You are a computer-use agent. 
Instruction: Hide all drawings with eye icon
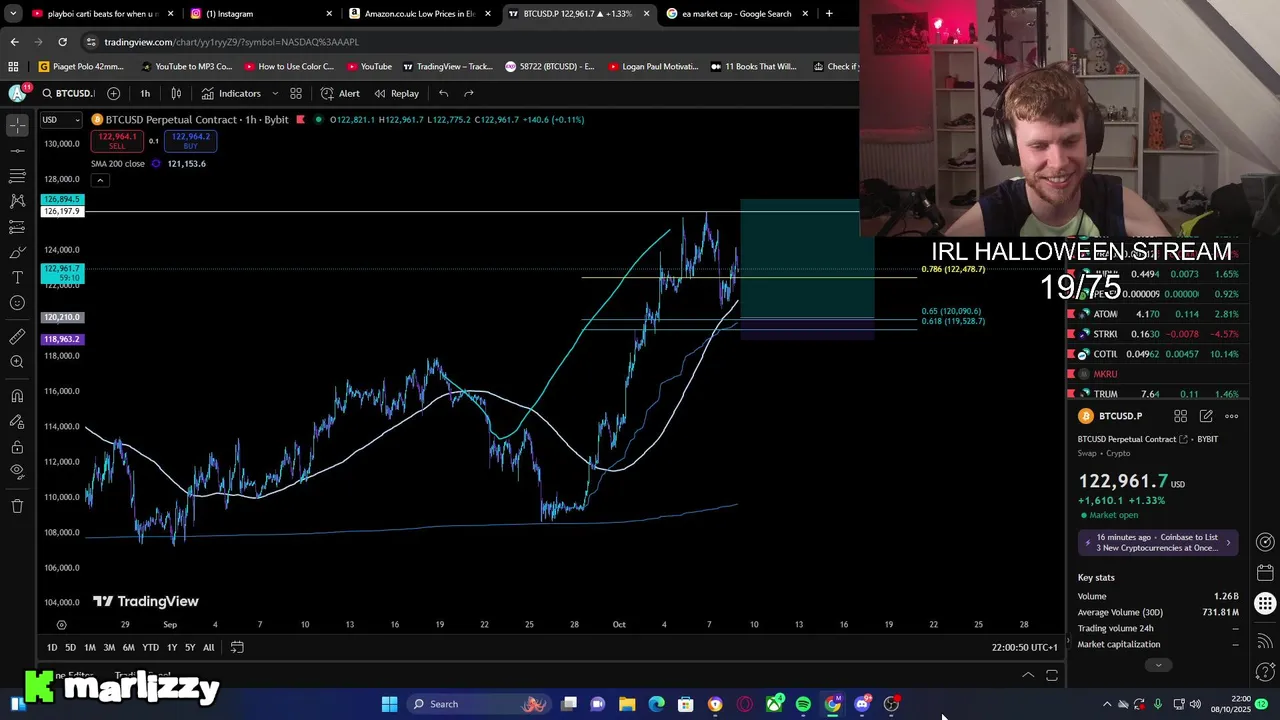[17, 472]
